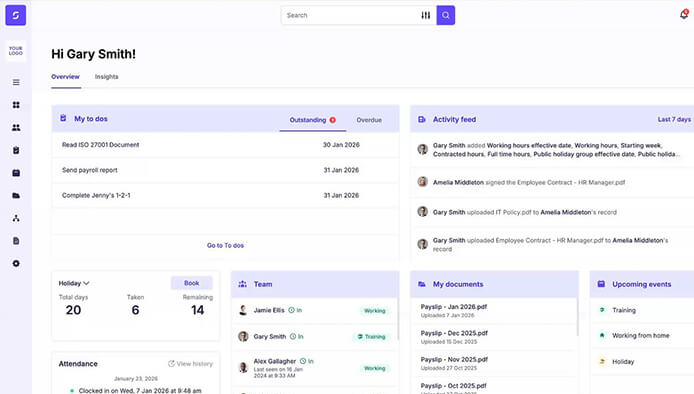This screenshot has height=394, width=694.
Task: Open the folder documents icon in the sidebar
Action: point(16,196)
